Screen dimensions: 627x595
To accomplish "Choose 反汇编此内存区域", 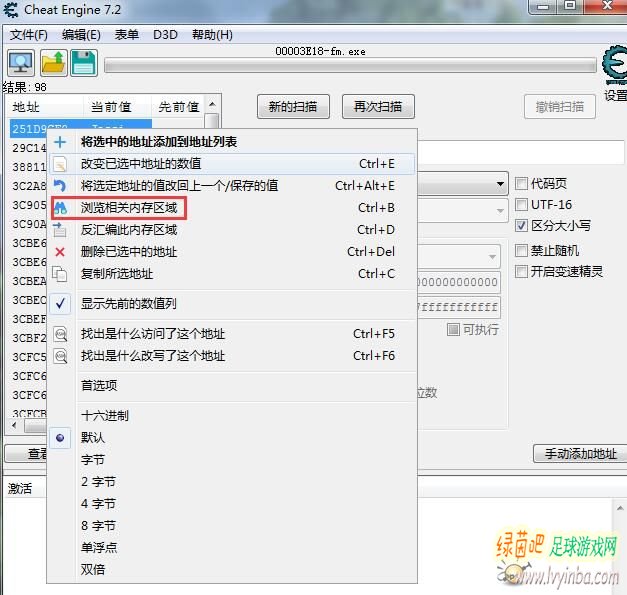I will tap(232, 230).
